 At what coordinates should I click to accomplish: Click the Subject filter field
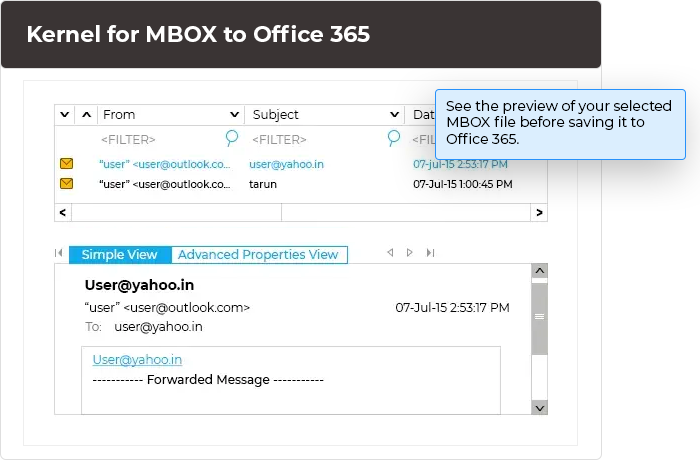pyautogui.click(x=279, y=140)
